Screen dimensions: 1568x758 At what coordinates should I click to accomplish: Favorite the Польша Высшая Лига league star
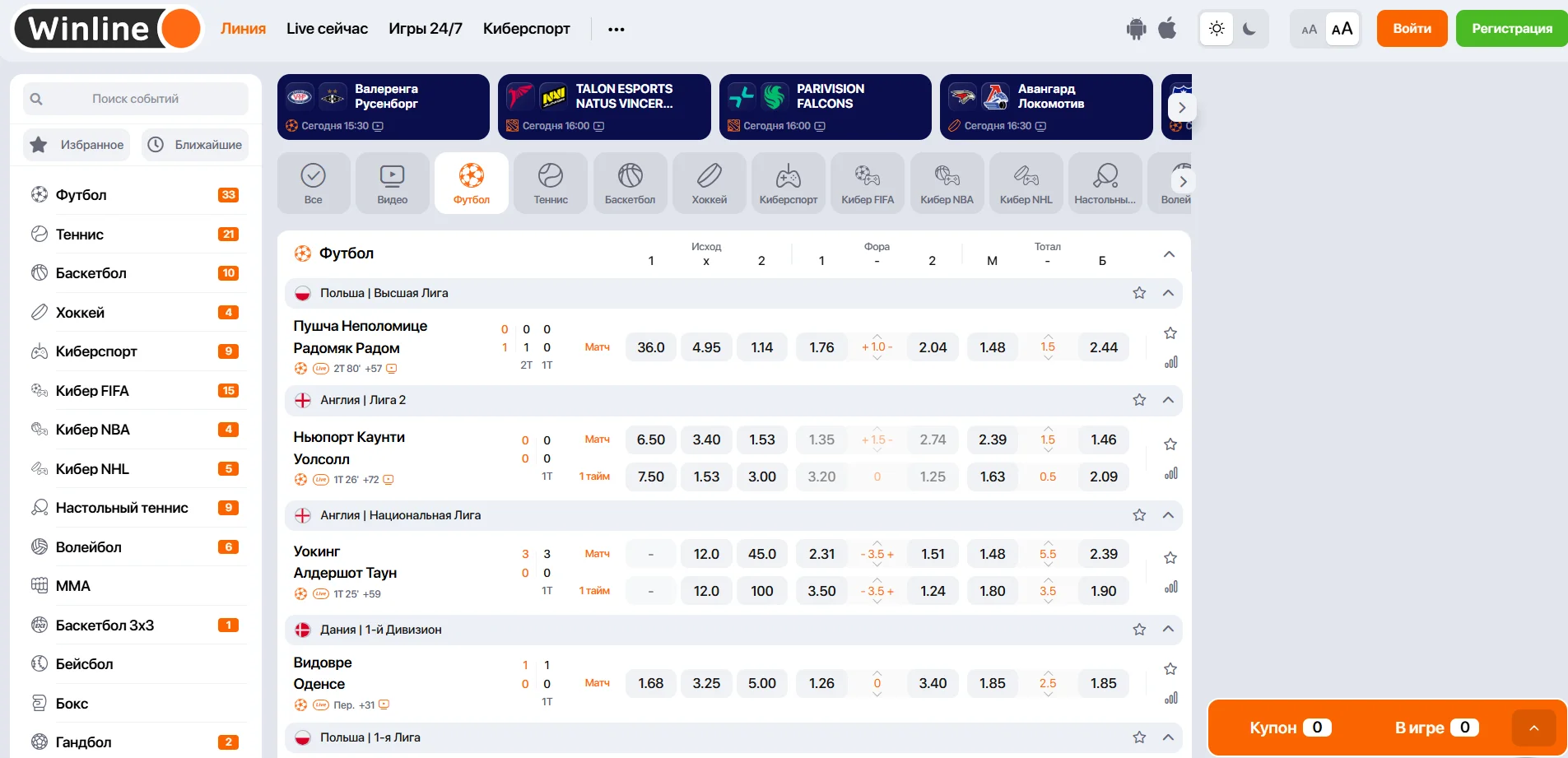tap(1139, 293)
